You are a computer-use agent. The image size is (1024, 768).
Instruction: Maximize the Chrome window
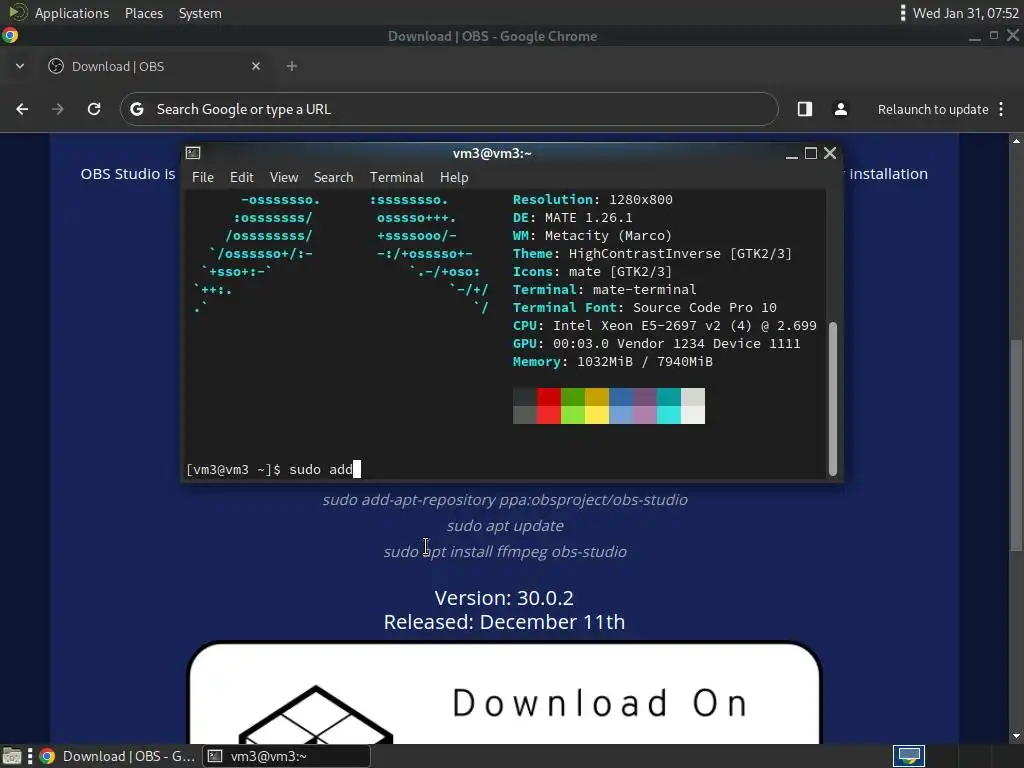pyautogui.click(x=994, y=36)
